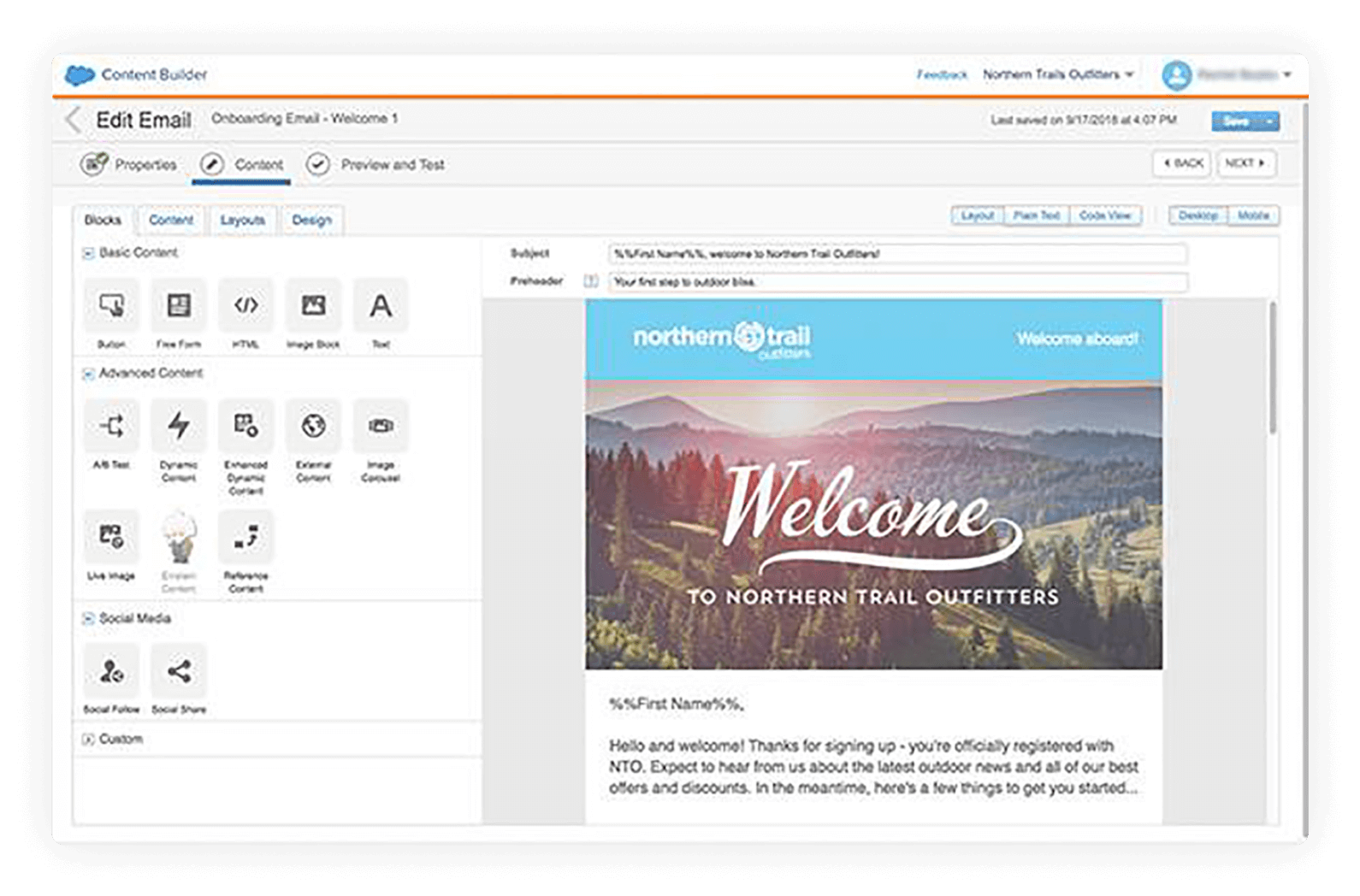The width and height of the screenshot is (1360, 896).
Task: Select the A/B Test block
Action: [x=111, y=426]
